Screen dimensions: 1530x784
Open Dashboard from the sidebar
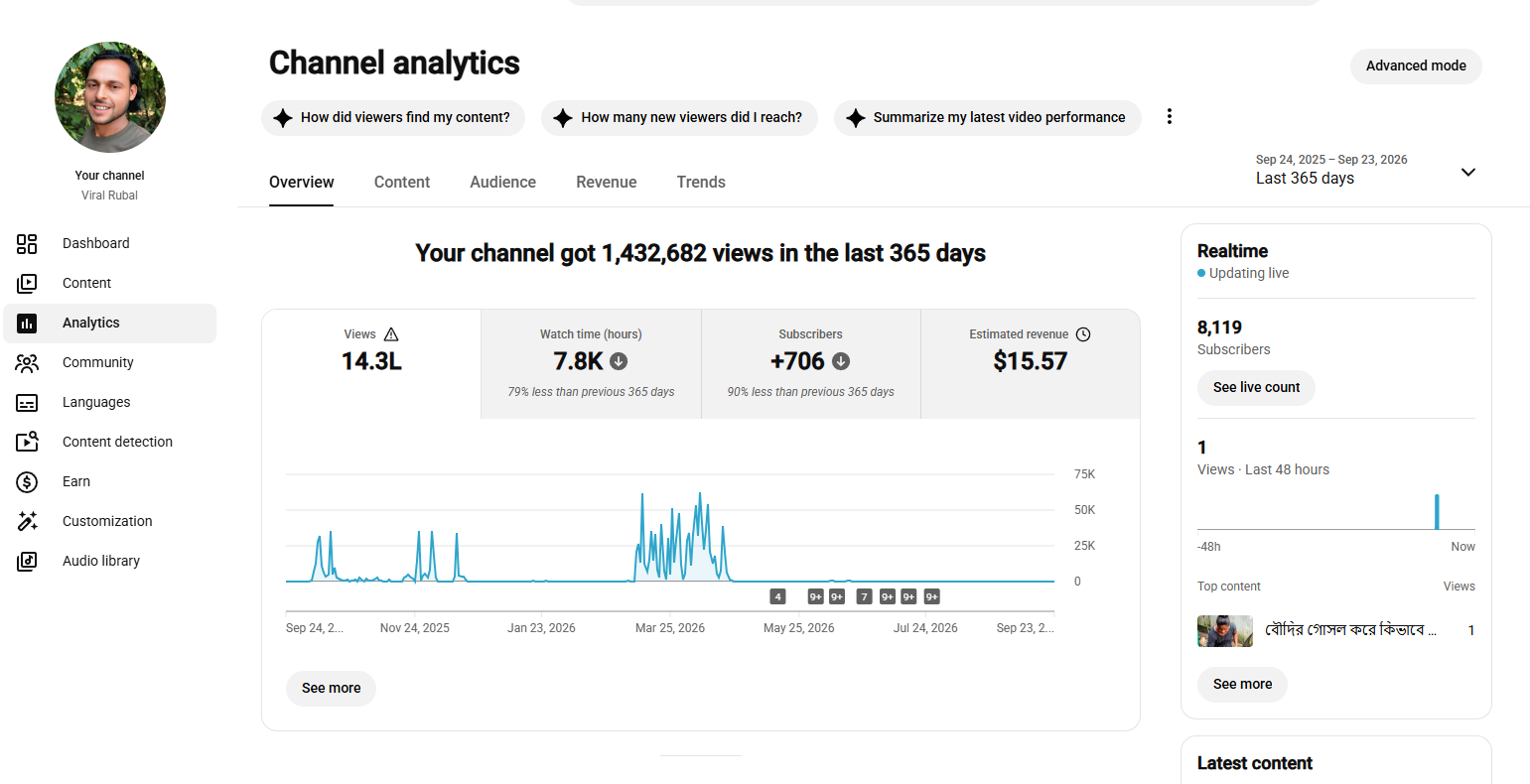(x=109, y=243)
